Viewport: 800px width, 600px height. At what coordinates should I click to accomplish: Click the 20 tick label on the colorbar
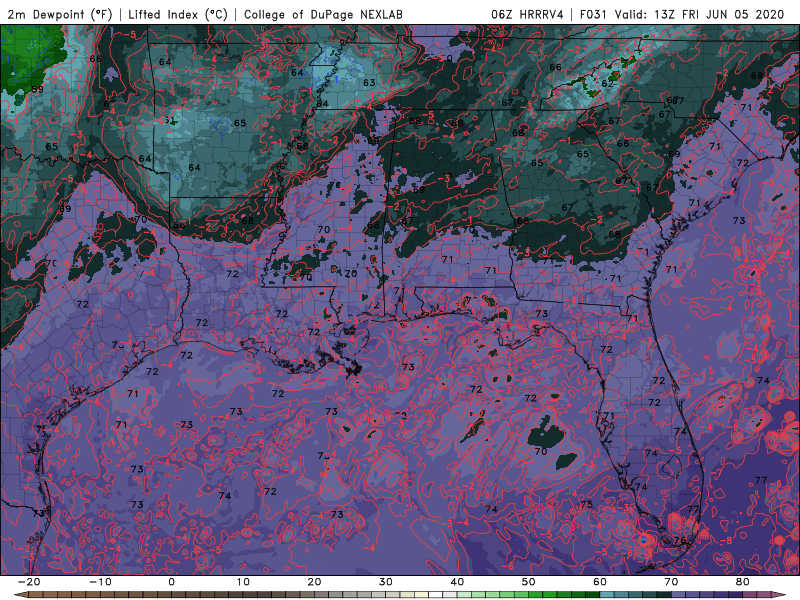pyautogui.click(x=314, y=582)
